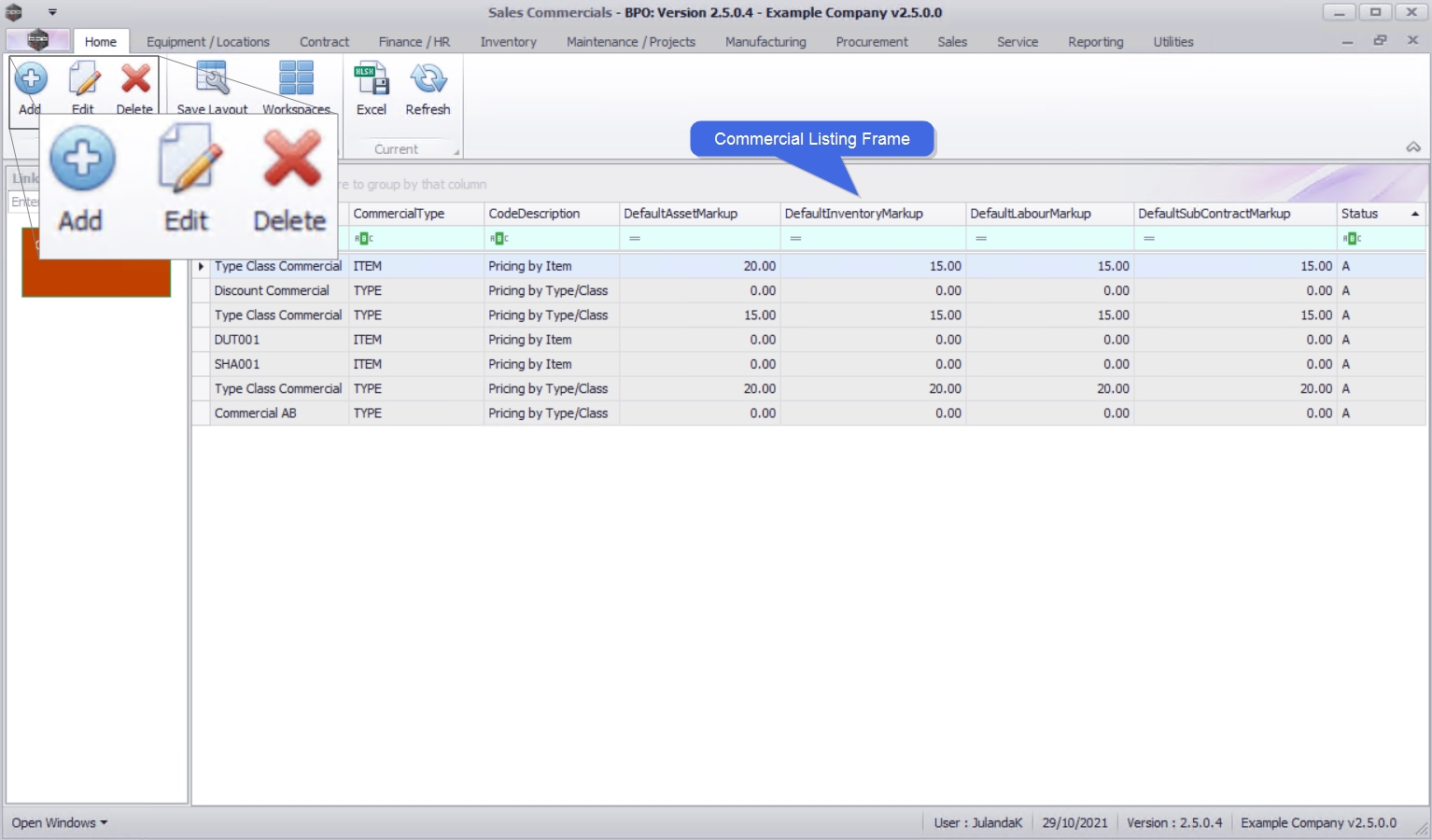This screenshot has width=1432, height=840.
Task: Go to the Inventory tab
Action: [x=509, y=42]
